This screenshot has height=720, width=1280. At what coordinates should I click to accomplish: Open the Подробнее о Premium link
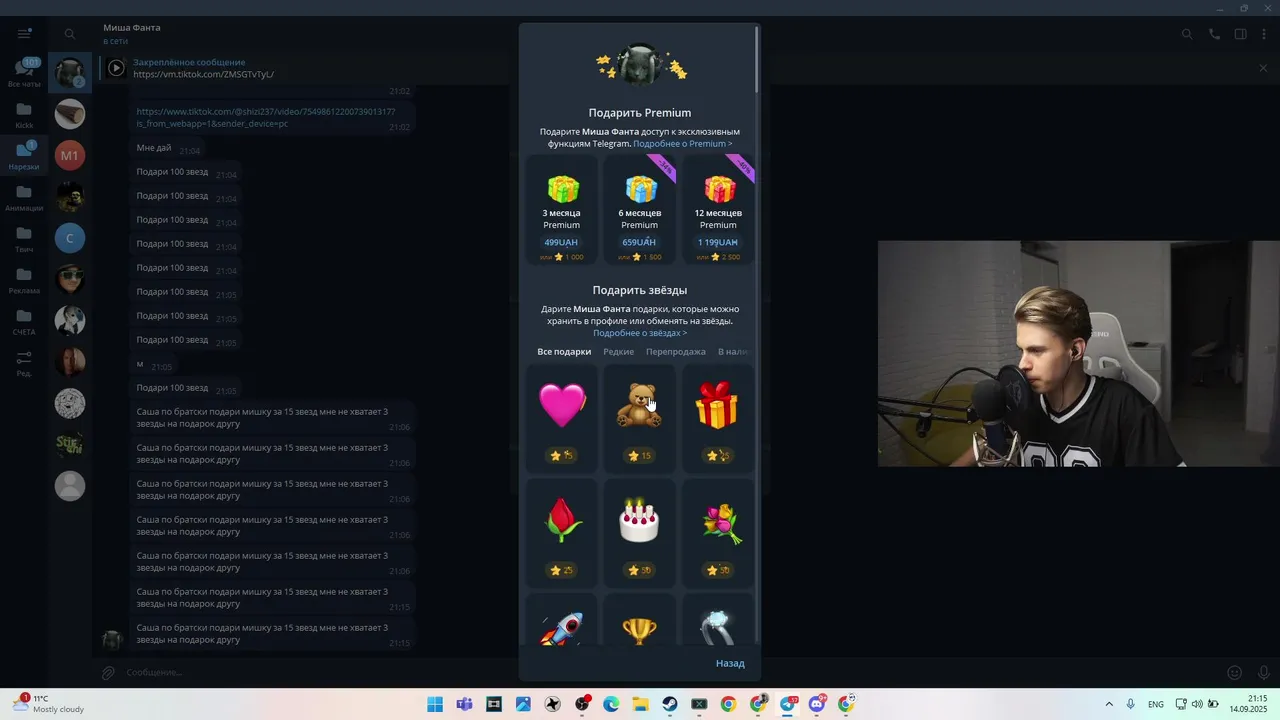coord(682,144)
